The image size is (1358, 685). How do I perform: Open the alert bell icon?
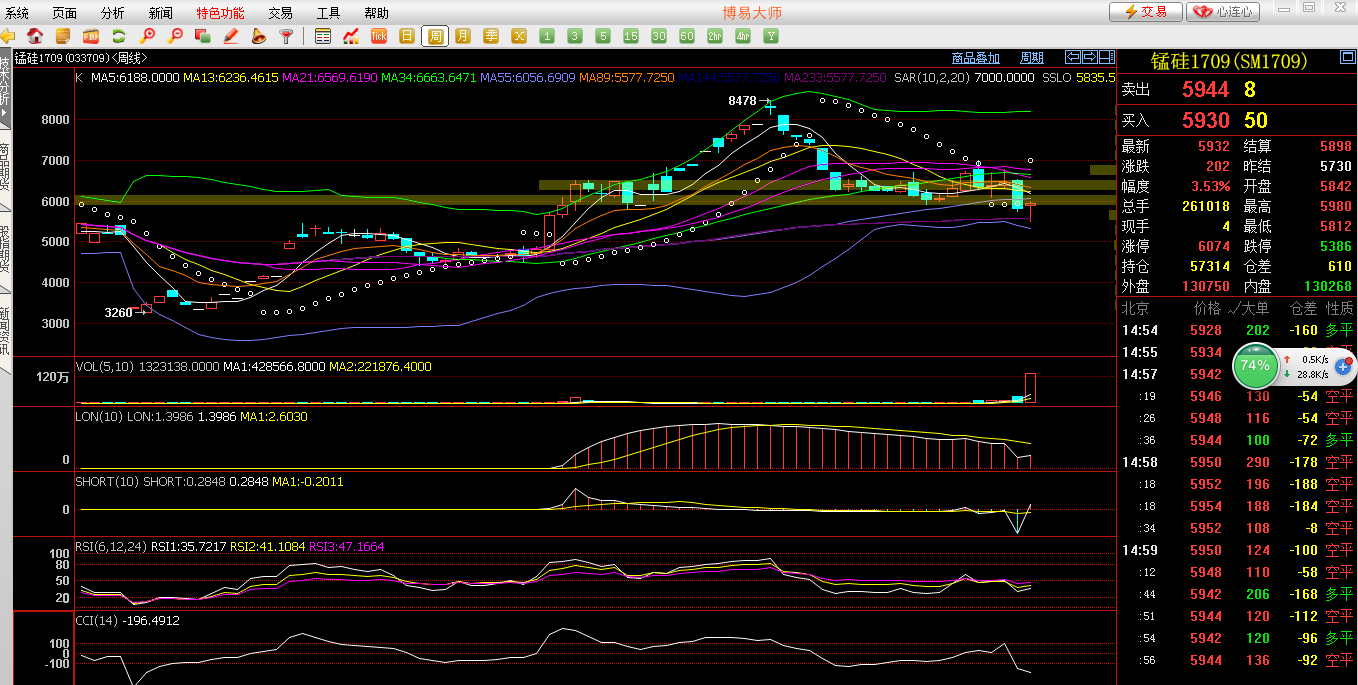click(x=258, y=36)
